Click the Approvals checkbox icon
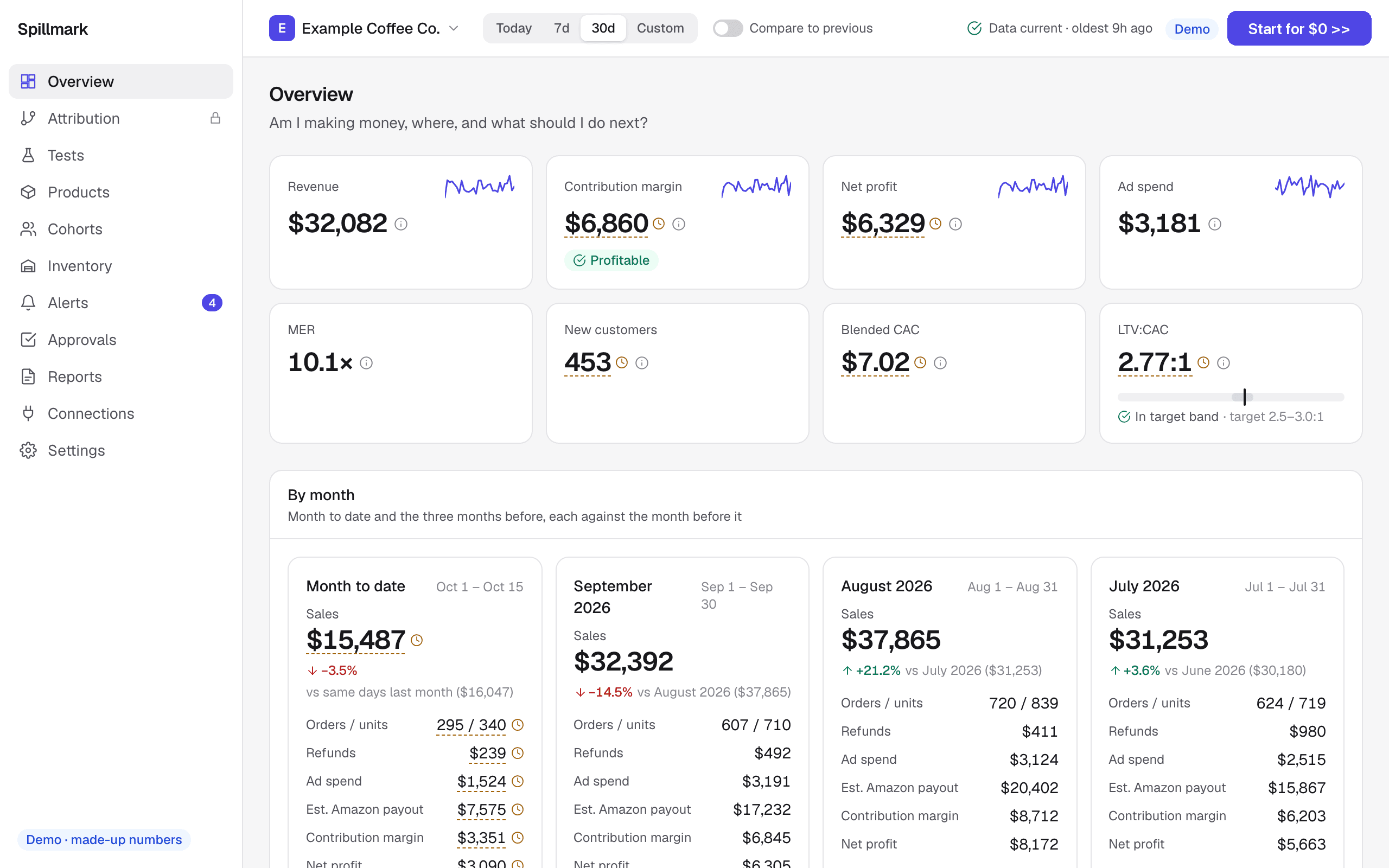This screenshot has width=1389, height=868. pos(28,340)
